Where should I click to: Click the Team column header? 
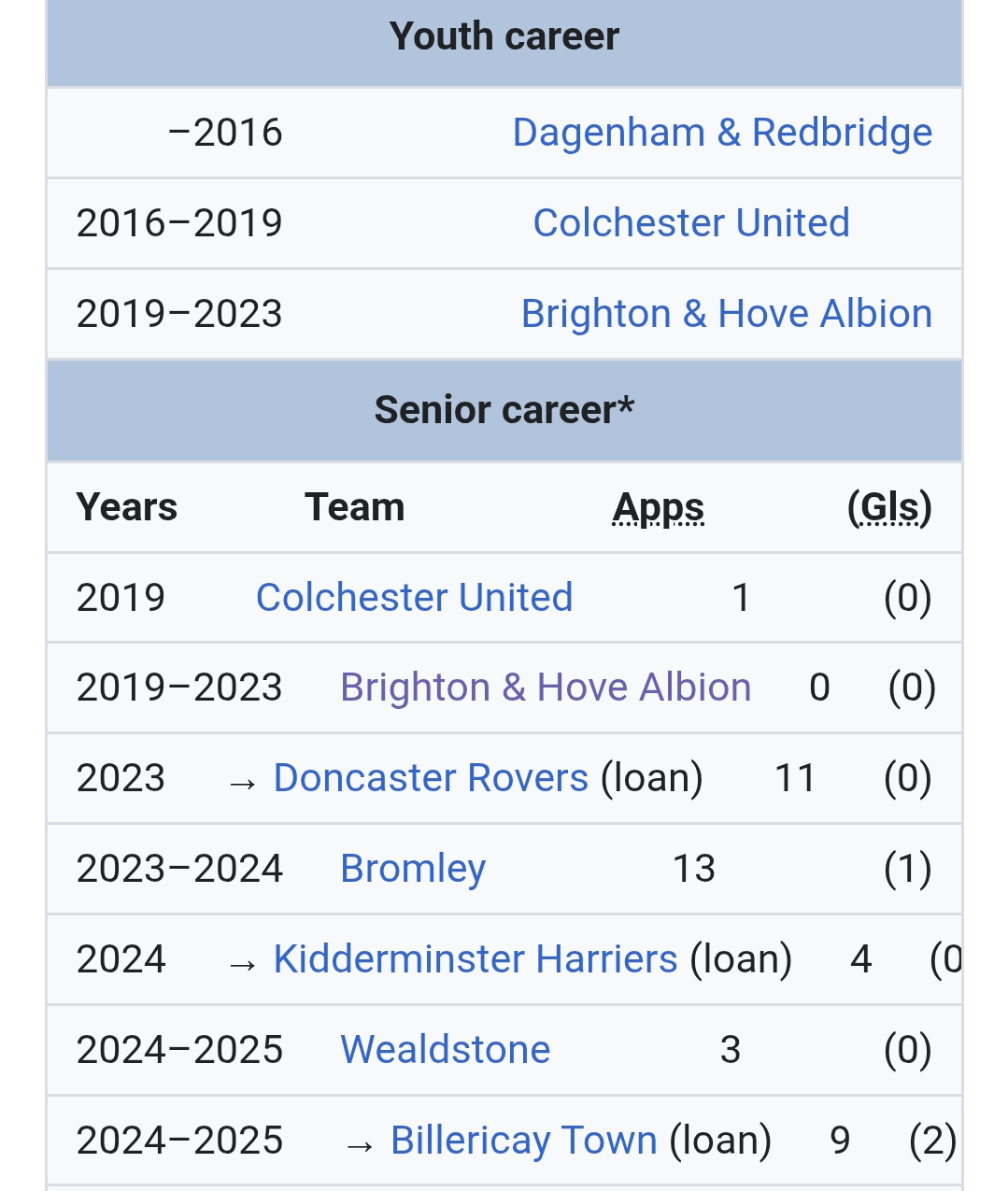(x=355, y=508)
